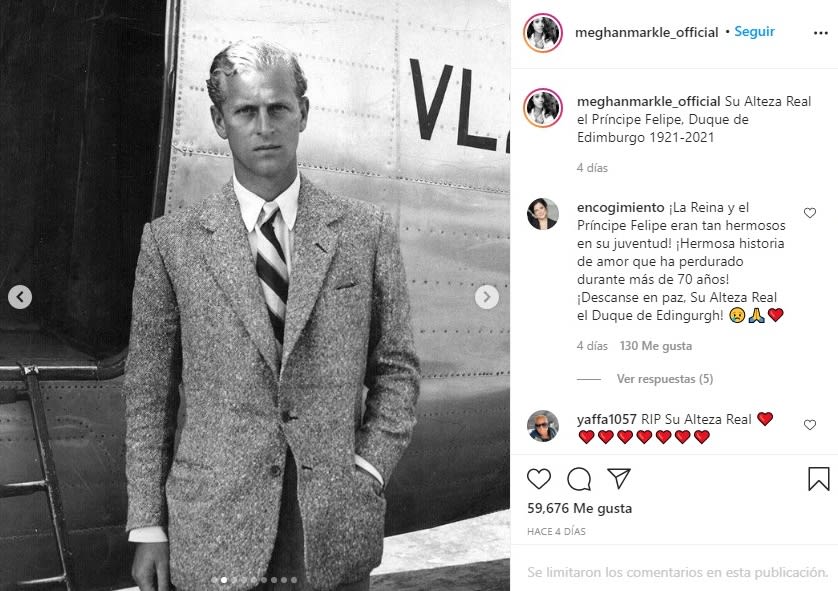View the 59,676 Me gusta likes list
The height and width of the screenshot is (591, 838).
[x=579, y=508]
